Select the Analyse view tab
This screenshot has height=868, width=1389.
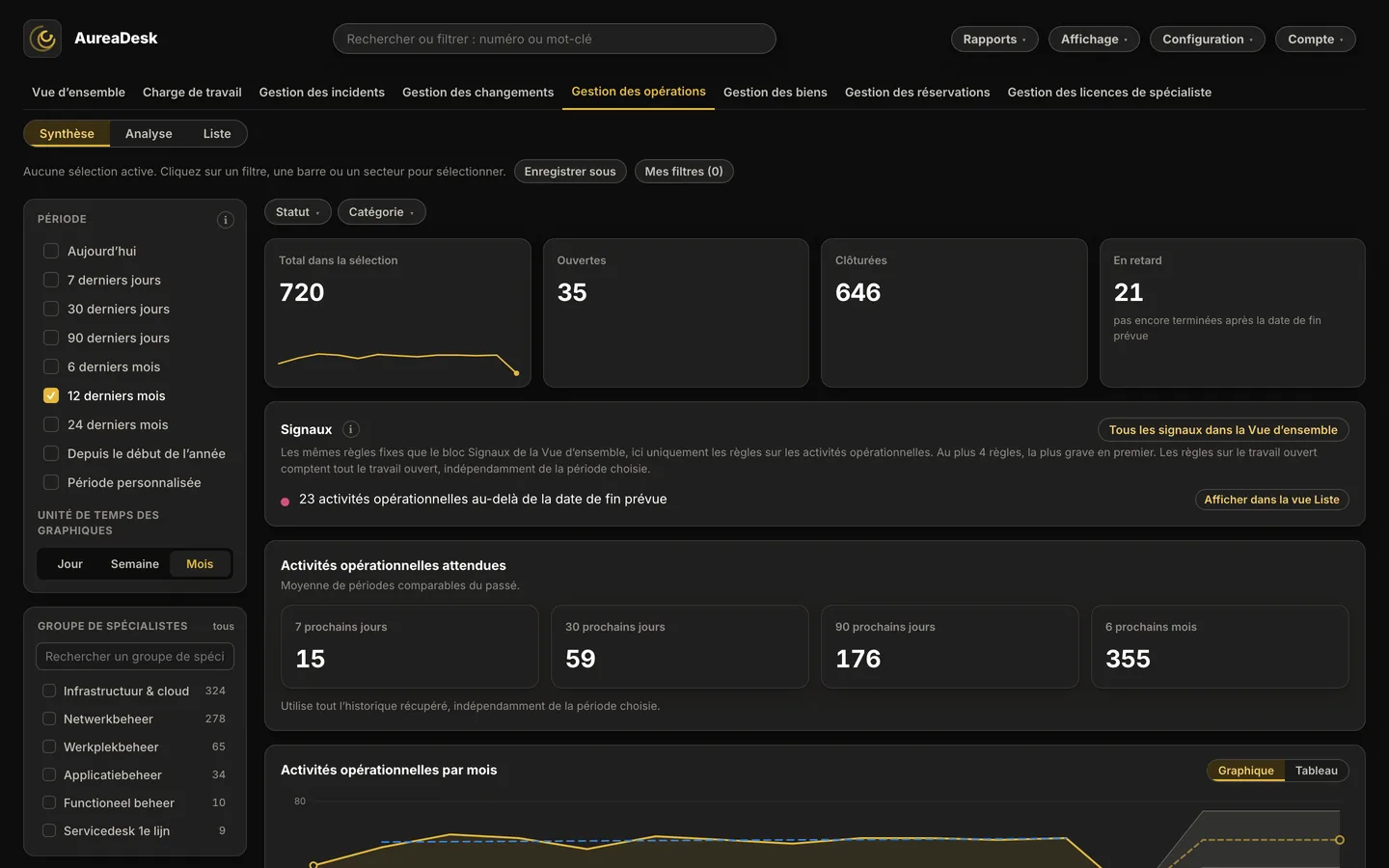click(149, 134)
